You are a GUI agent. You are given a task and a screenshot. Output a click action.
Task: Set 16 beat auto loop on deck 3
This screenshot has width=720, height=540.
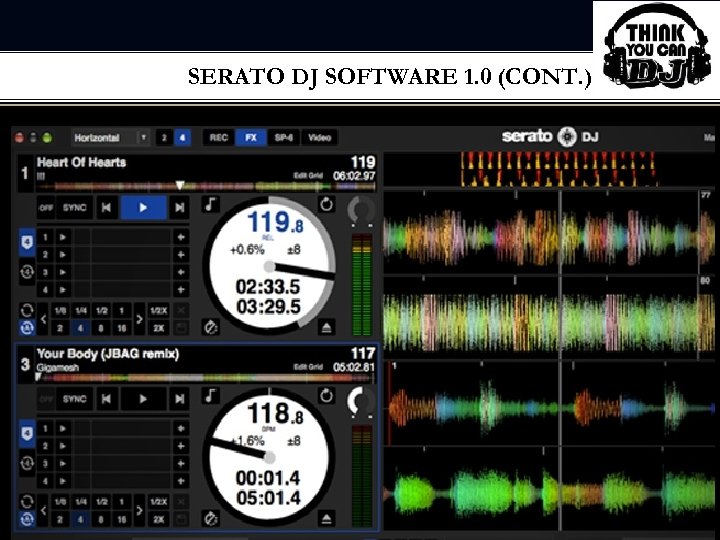(121, 520)
